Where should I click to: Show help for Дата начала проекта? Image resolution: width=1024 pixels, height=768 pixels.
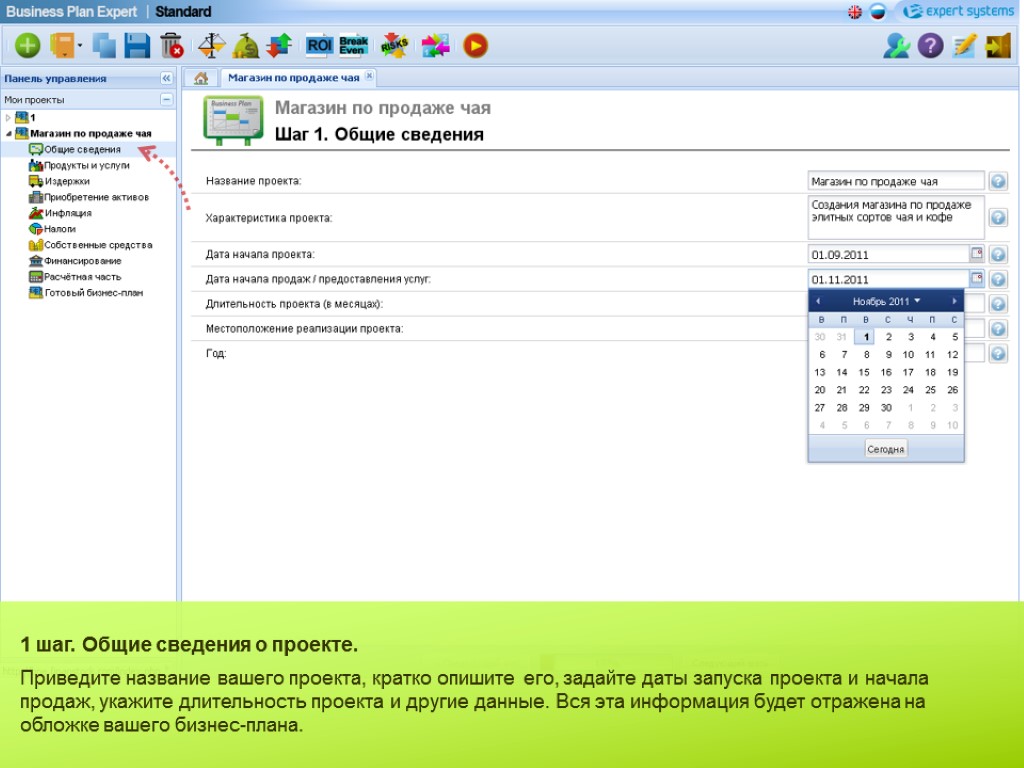point(998,255)
